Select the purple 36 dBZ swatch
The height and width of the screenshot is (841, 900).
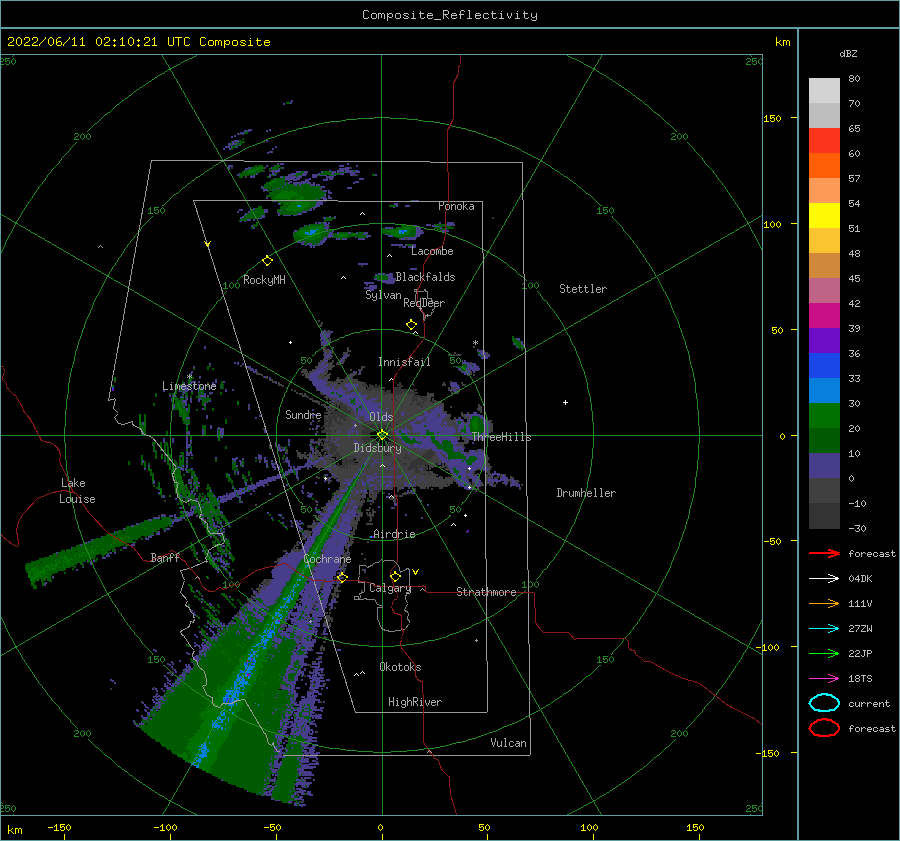point(824,341)
